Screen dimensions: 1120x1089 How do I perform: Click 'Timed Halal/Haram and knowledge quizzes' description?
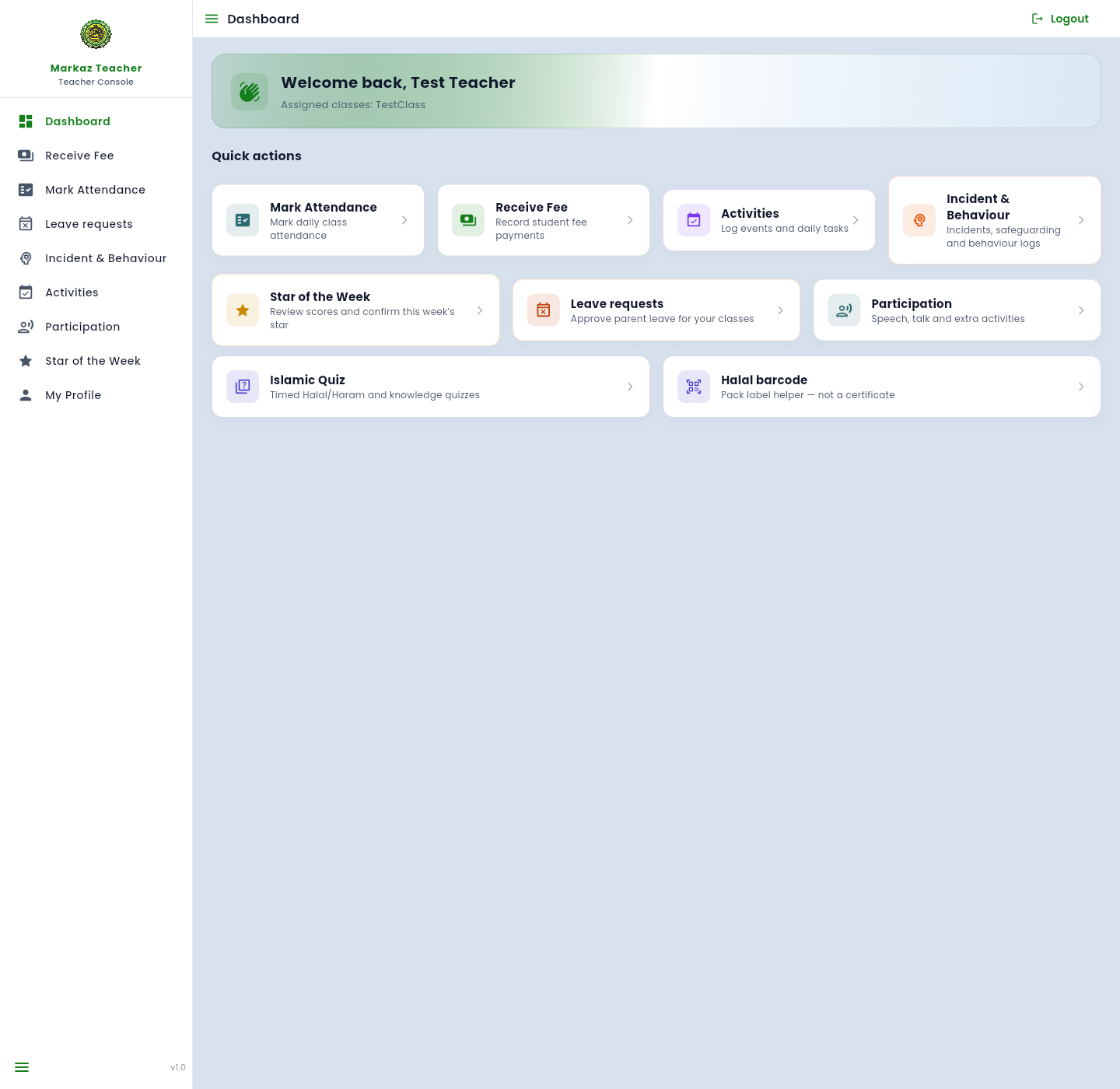tap(375, 395)
